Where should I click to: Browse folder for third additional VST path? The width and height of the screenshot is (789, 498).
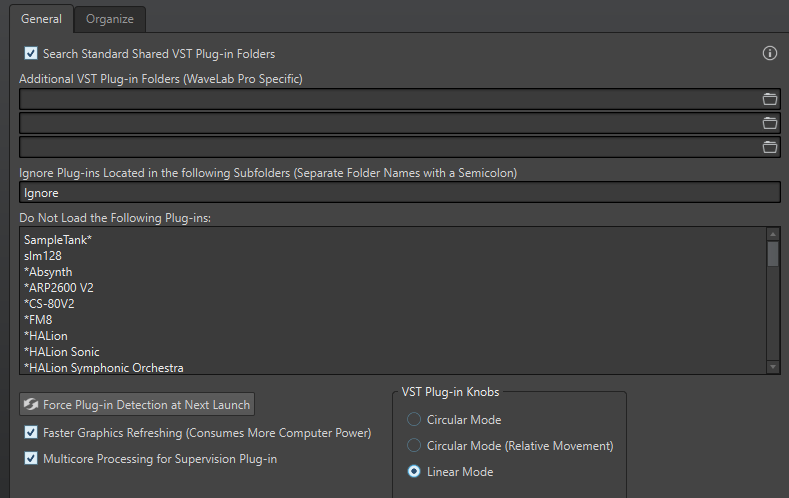[769, 147]
